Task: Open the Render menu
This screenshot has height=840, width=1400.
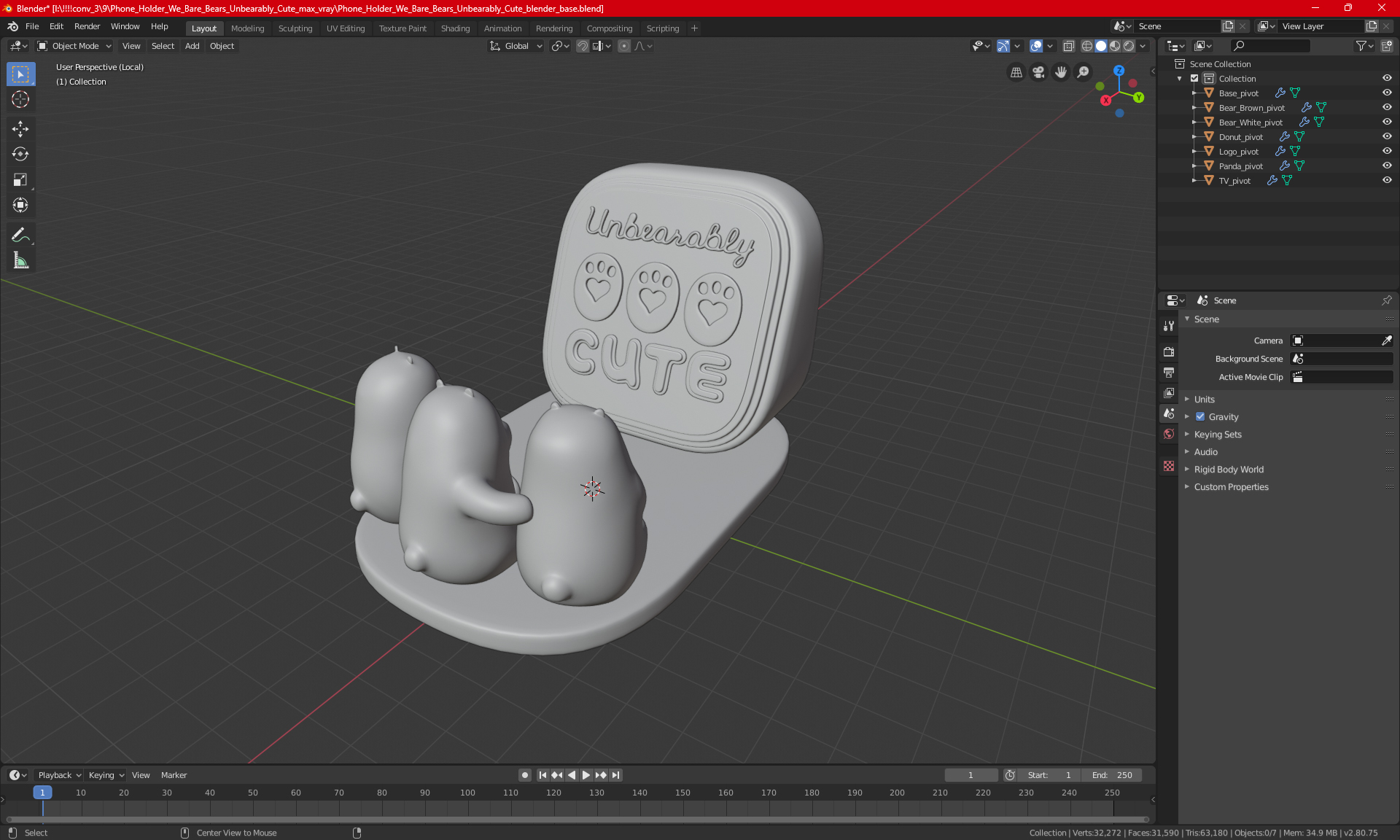Action: 87,26
